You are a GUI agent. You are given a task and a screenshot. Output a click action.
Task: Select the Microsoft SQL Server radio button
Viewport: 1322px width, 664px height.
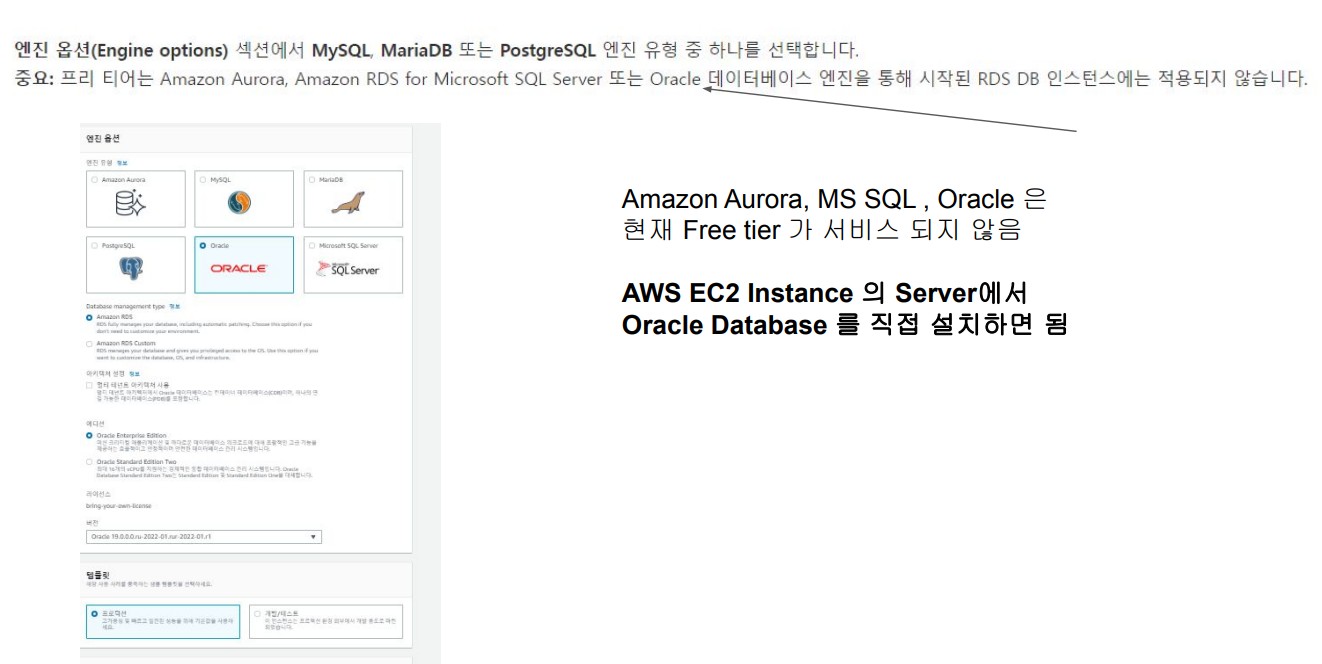312,244
